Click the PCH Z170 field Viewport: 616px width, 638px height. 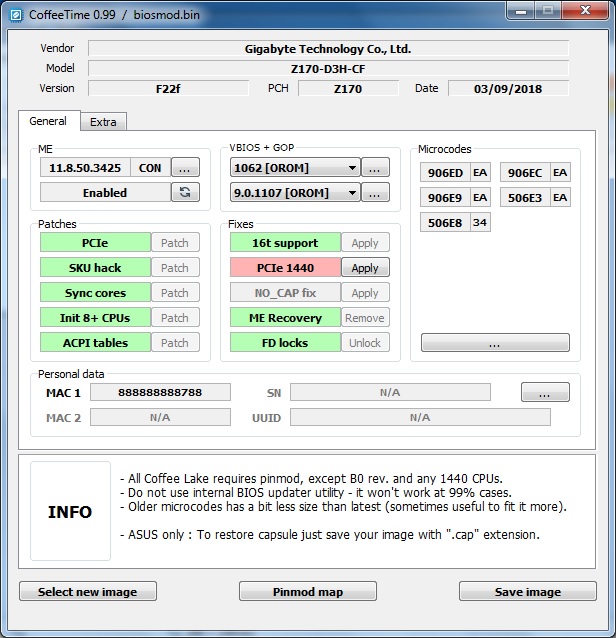348,88
